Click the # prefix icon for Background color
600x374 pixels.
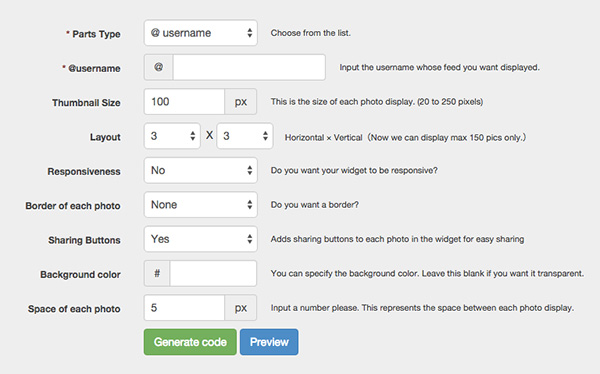[157, 273]
